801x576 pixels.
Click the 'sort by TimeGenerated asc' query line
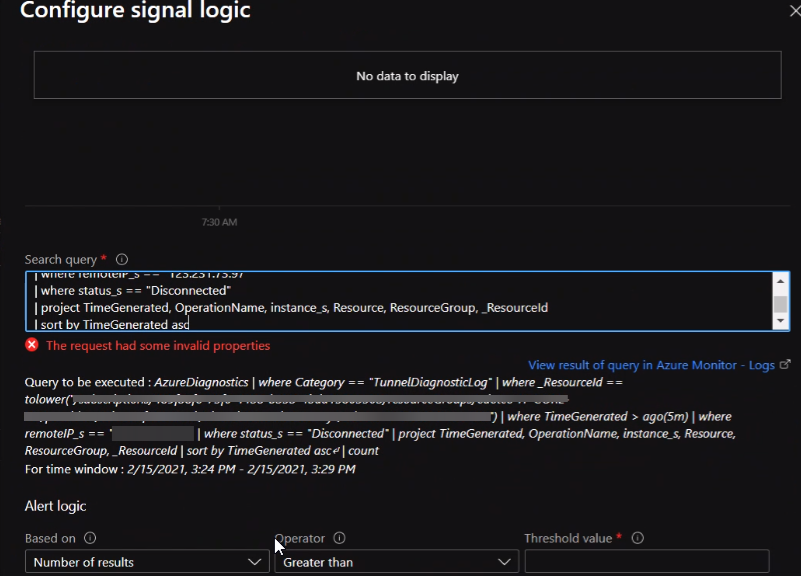(111, 324)
